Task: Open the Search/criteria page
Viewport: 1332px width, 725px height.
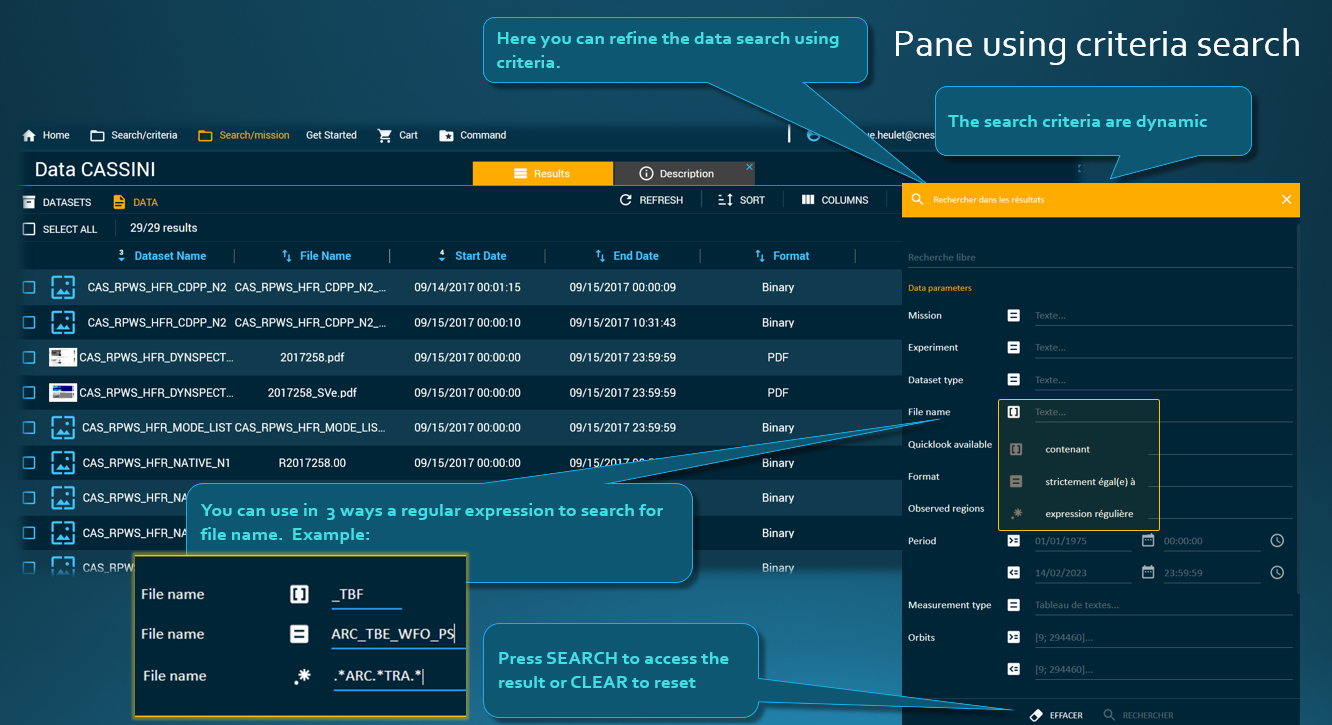Action: 133,135
